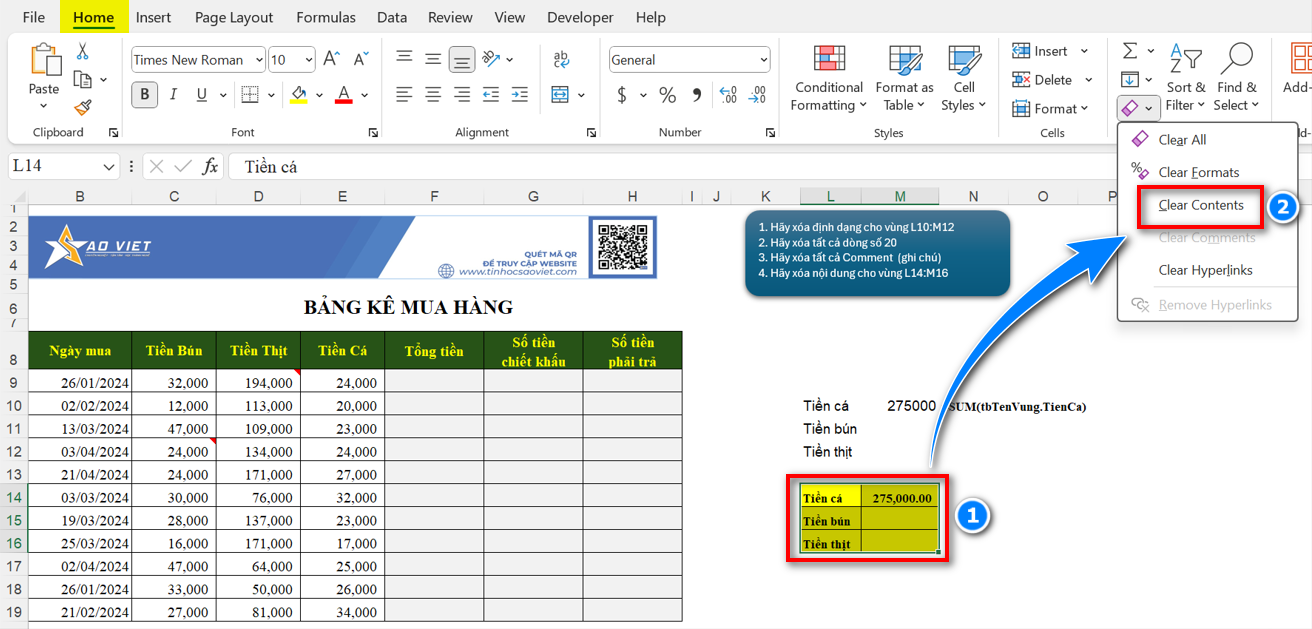Click the Insert Function fx icon
The width and height of the screenshot is (1312, 629).
(x=210, y=167)
